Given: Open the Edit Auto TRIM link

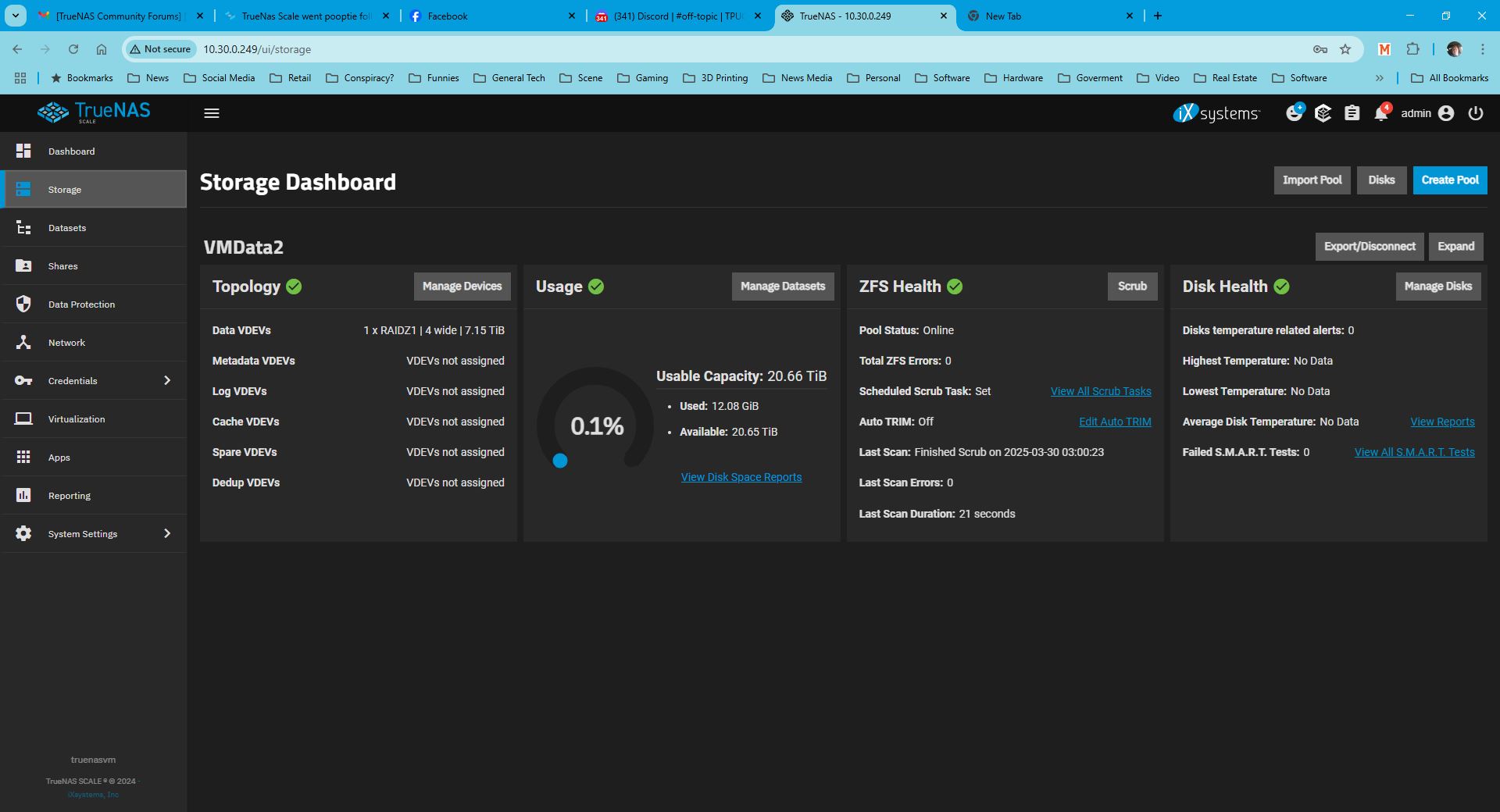Looking at the screenshot, I should coord(1115,422).
